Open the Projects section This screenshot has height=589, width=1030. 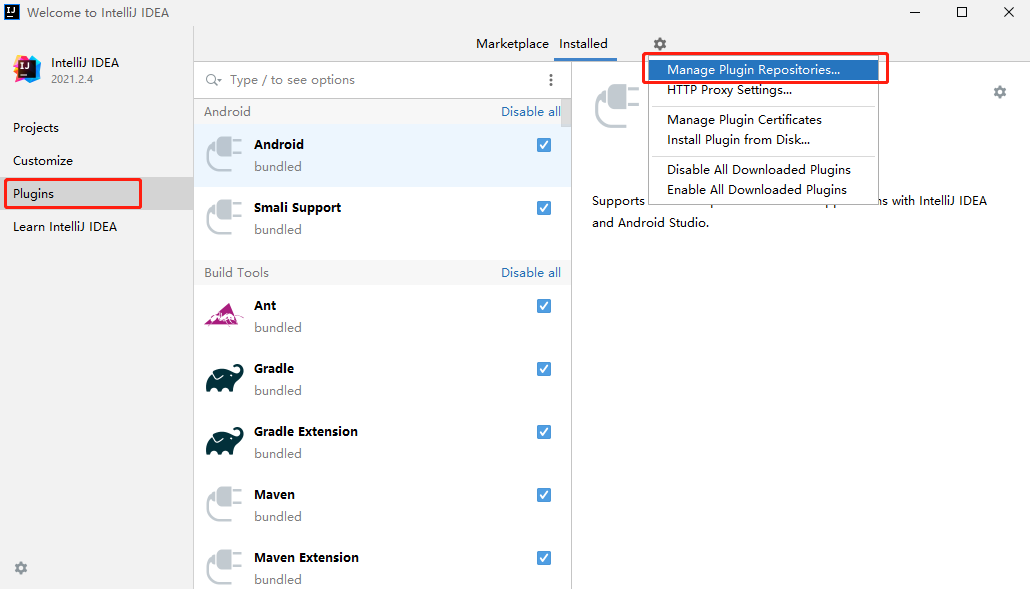coord(97,128)
